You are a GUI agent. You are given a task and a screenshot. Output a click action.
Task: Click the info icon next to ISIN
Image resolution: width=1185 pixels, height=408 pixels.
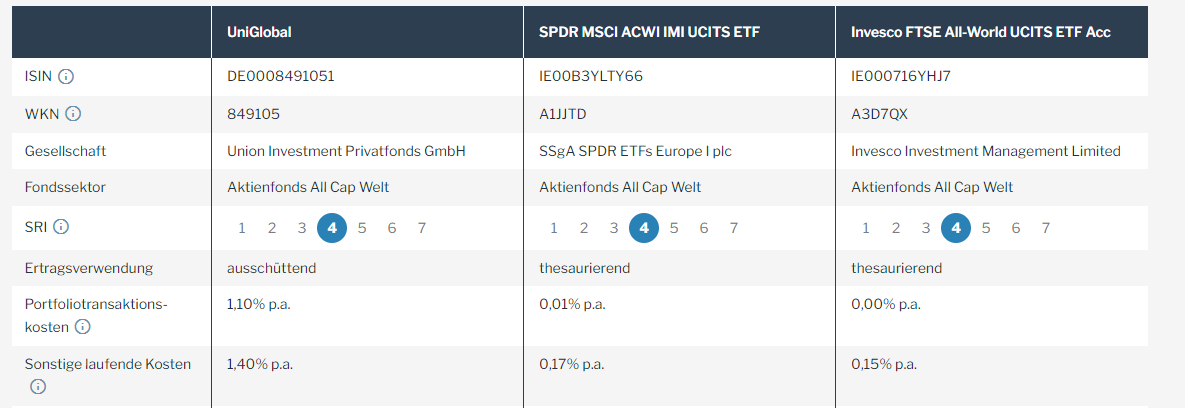(67, 76)
